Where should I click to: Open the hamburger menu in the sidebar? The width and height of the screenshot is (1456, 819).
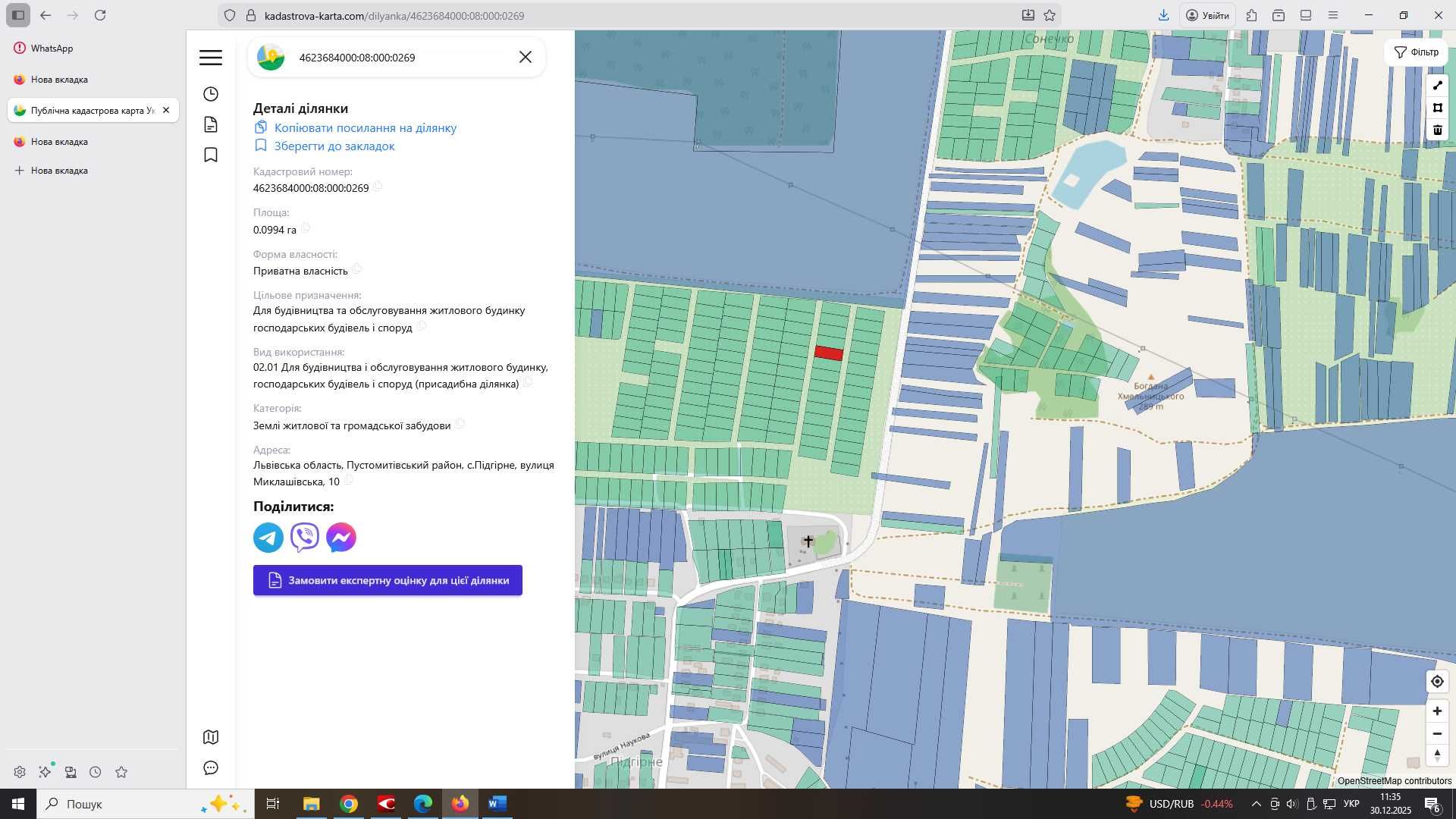[x=211, y=58]
